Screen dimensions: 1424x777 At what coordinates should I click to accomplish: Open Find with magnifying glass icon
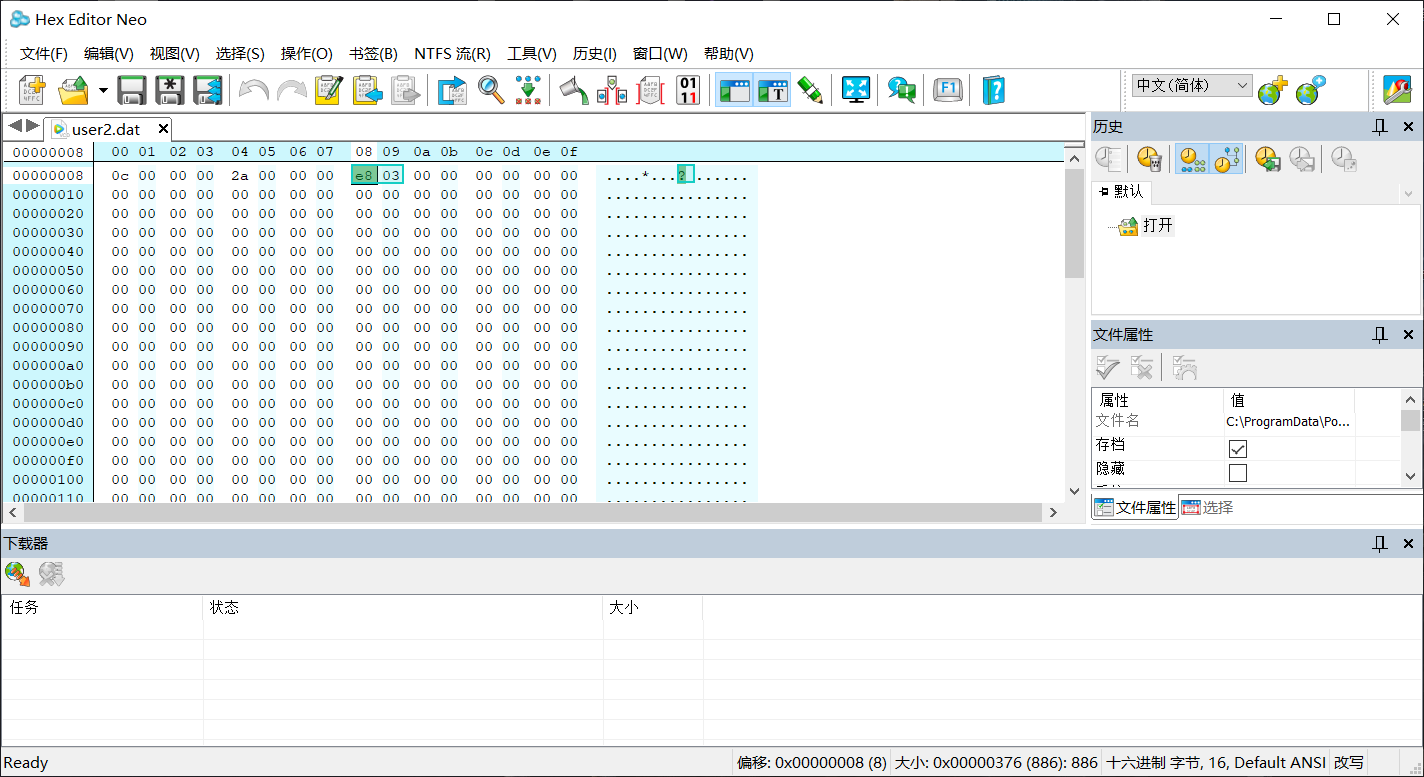coord(490,90)
